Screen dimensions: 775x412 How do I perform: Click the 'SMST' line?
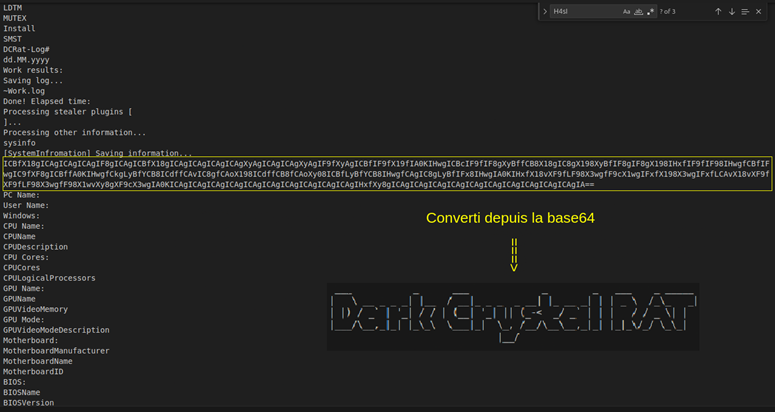coord(12,39)
